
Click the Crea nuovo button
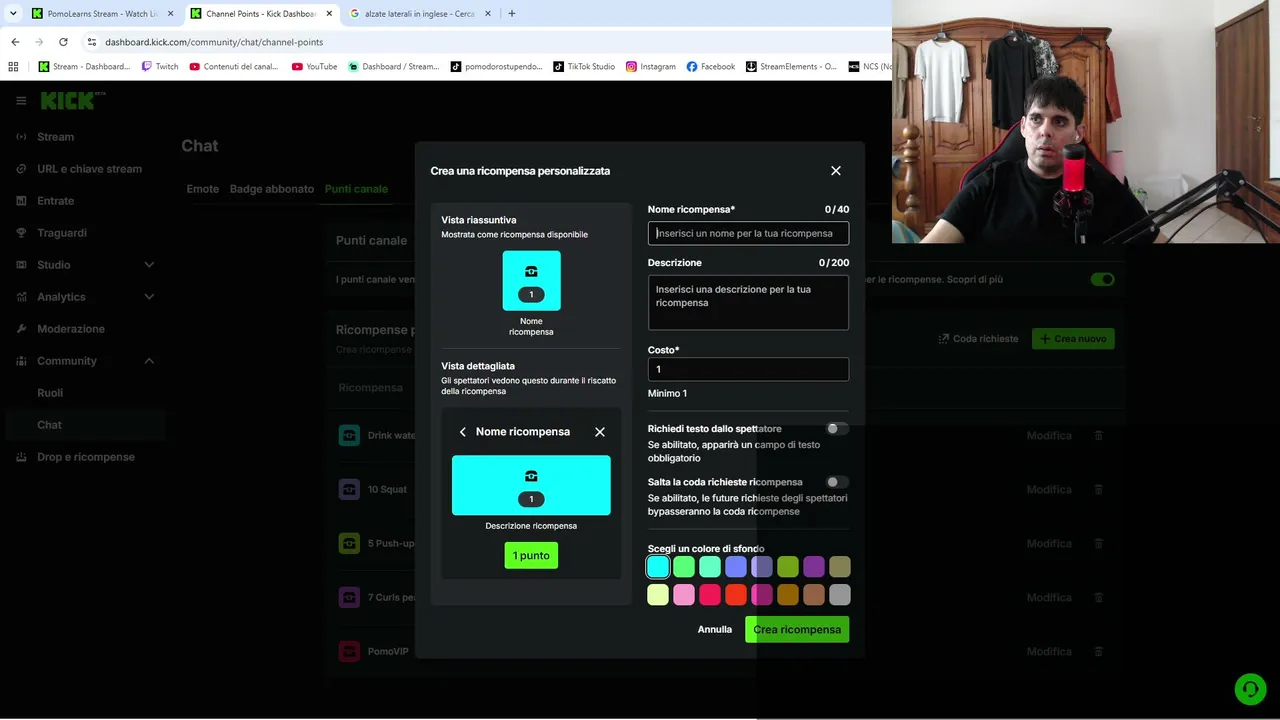click(x=1073, y=339)
